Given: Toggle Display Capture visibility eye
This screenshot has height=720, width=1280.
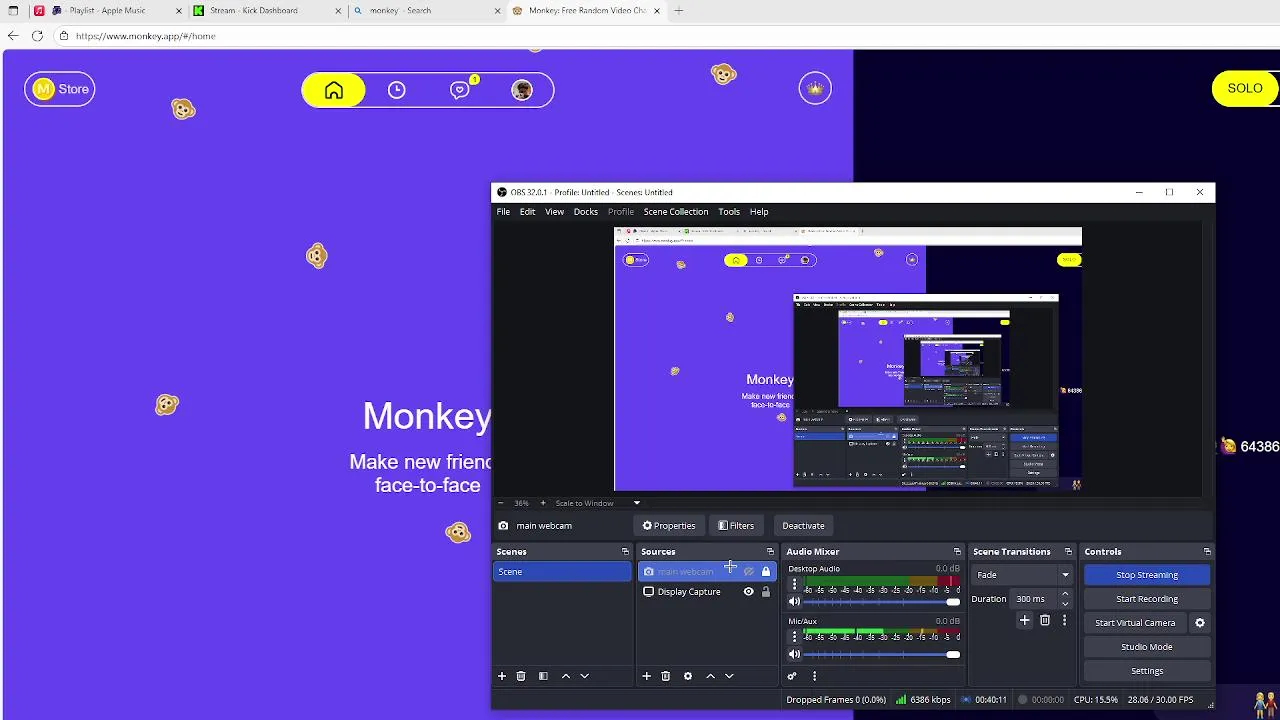Looking at the screenshot, I should pos(748,592).
